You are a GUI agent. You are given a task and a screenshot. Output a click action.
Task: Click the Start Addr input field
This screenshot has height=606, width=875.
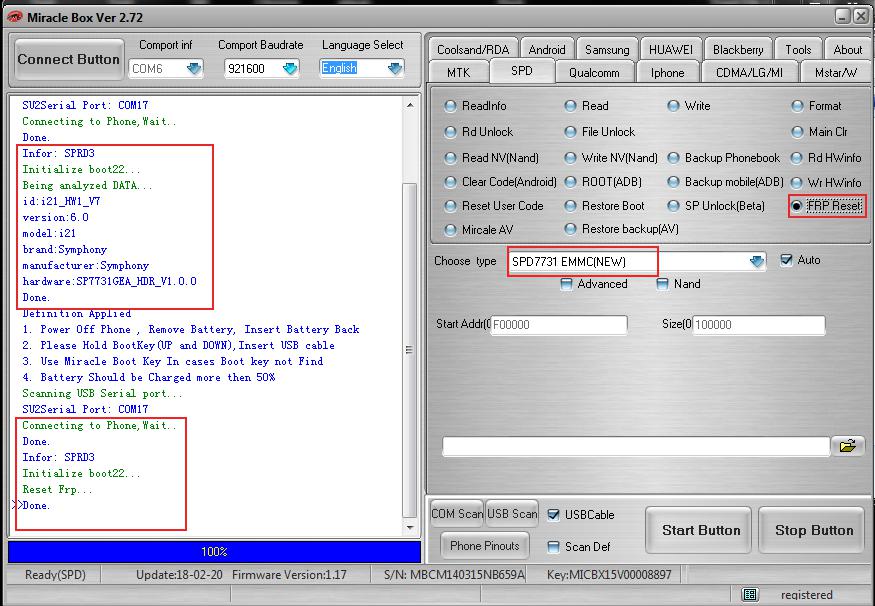[x=559, y=325]
